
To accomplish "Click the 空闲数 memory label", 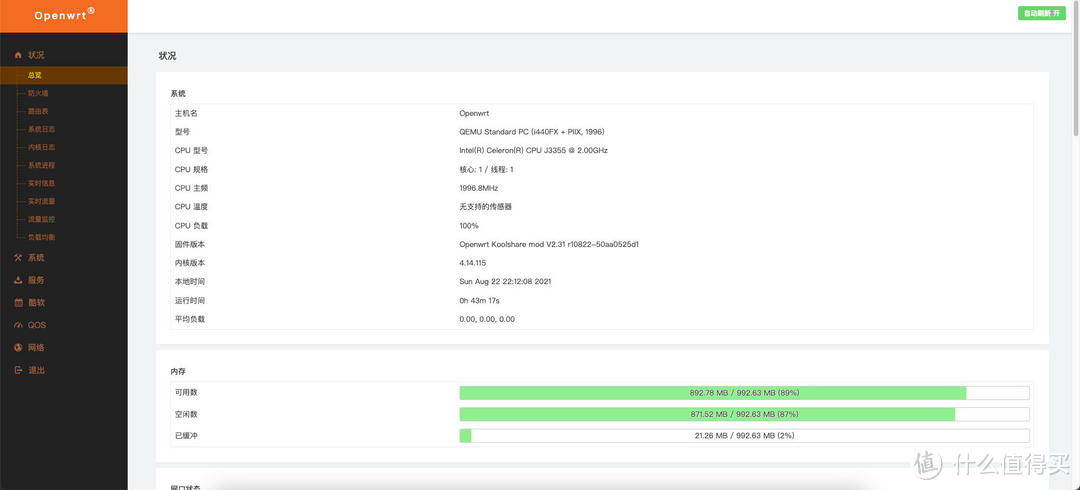I will [186, 414].
